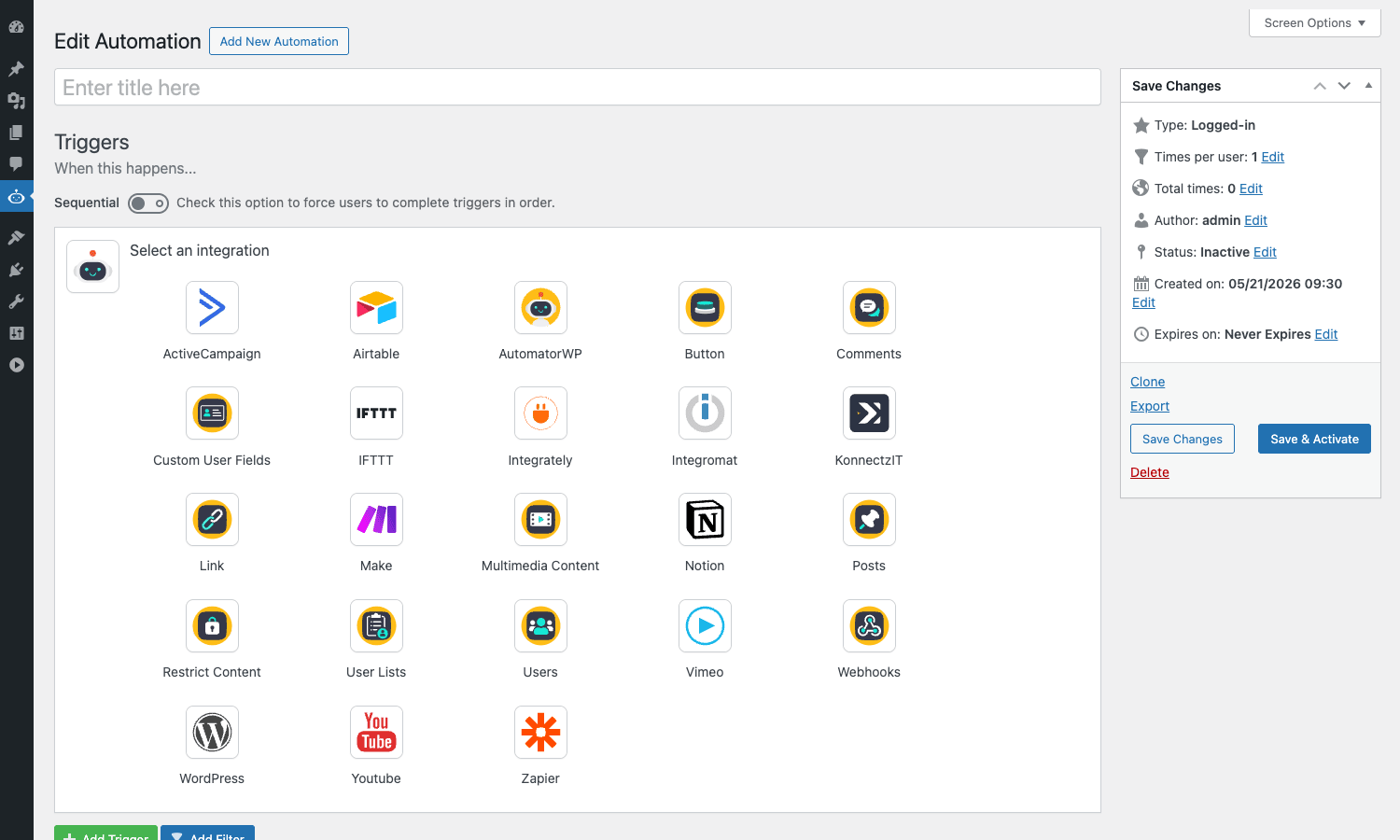Pick the Posts integration icon
The height and width of the screenshot is (840, 1400).
[x=869, y=519]
